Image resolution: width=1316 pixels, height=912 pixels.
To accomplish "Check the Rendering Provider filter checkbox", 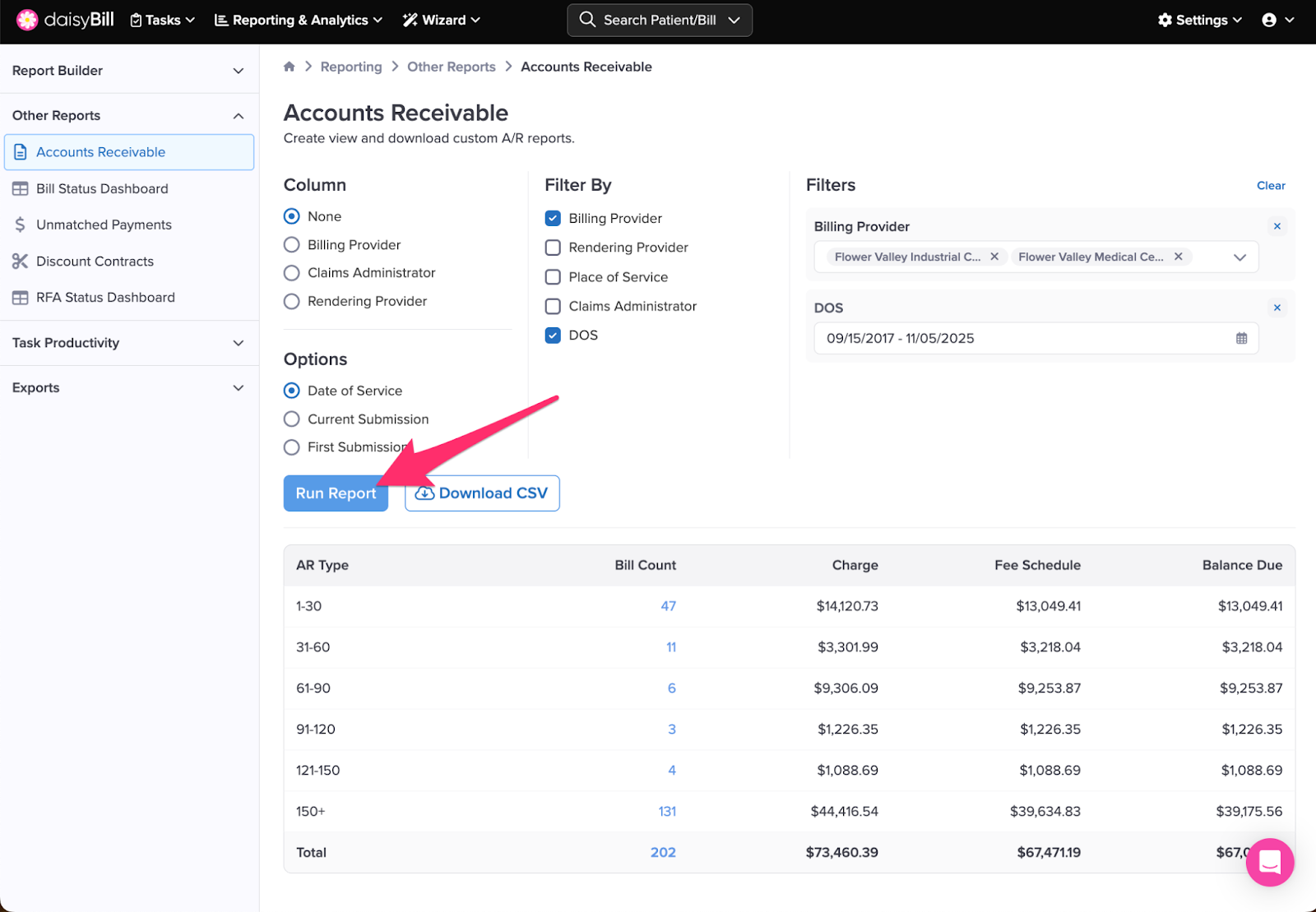I will (554, 248).
